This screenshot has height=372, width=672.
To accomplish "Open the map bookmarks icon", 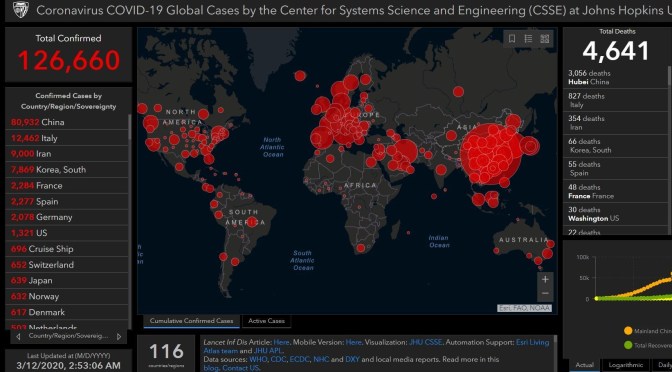I will [512, 39].
